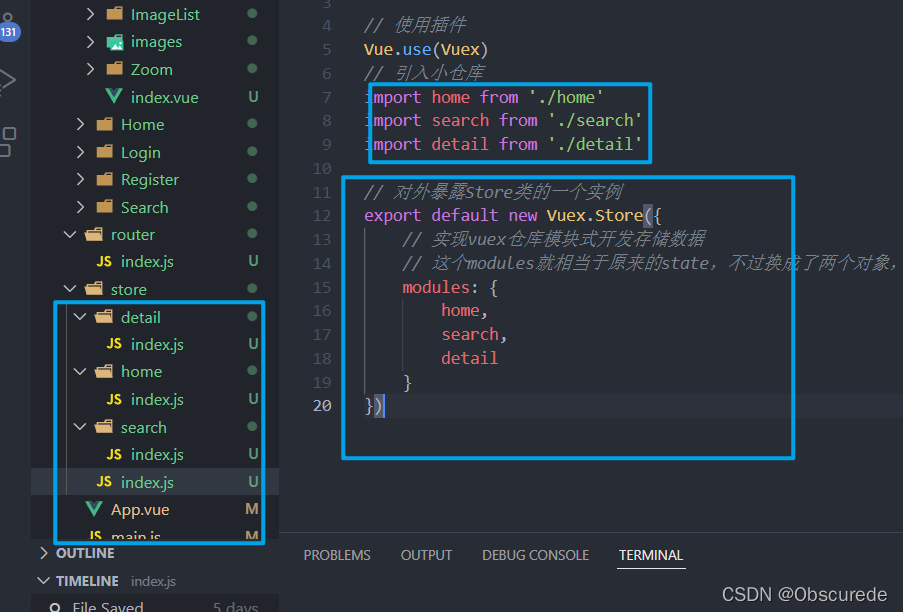This screenshot has width=903, height=612.
Task: Open search folder's index.js file
Action: pos(155,455)
